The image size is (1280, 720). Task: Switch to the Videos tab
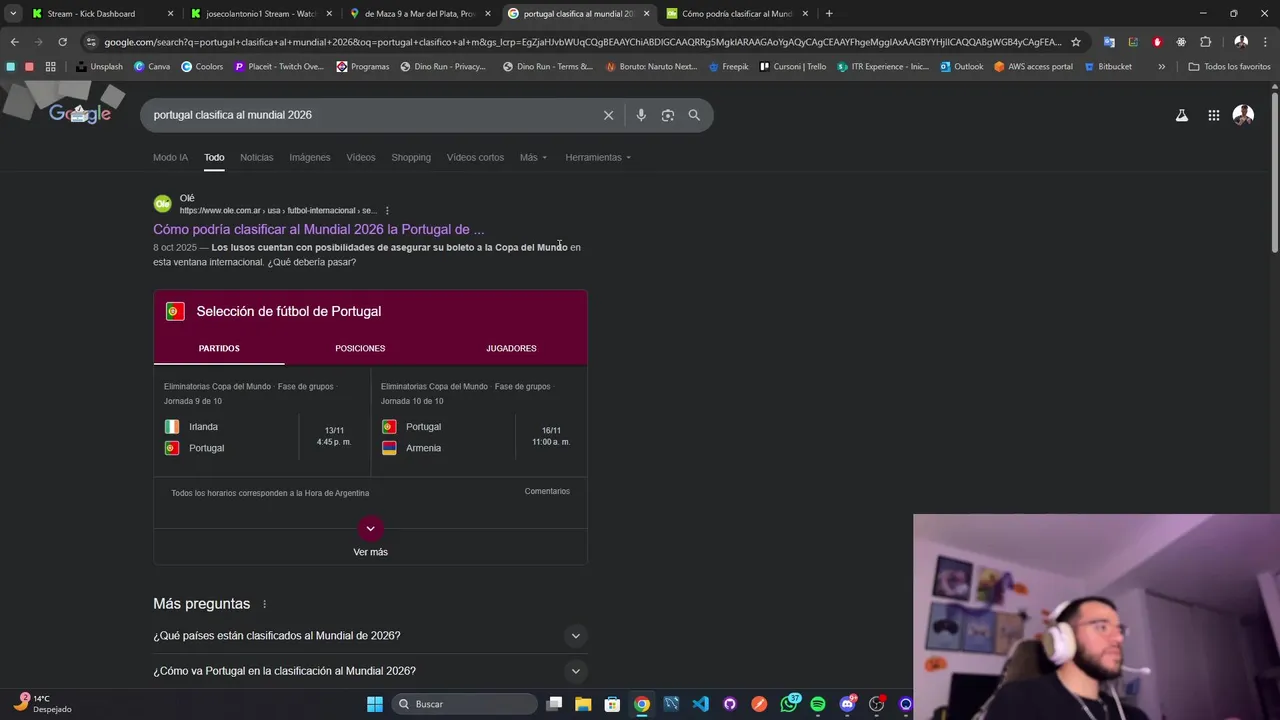point(361,157)
